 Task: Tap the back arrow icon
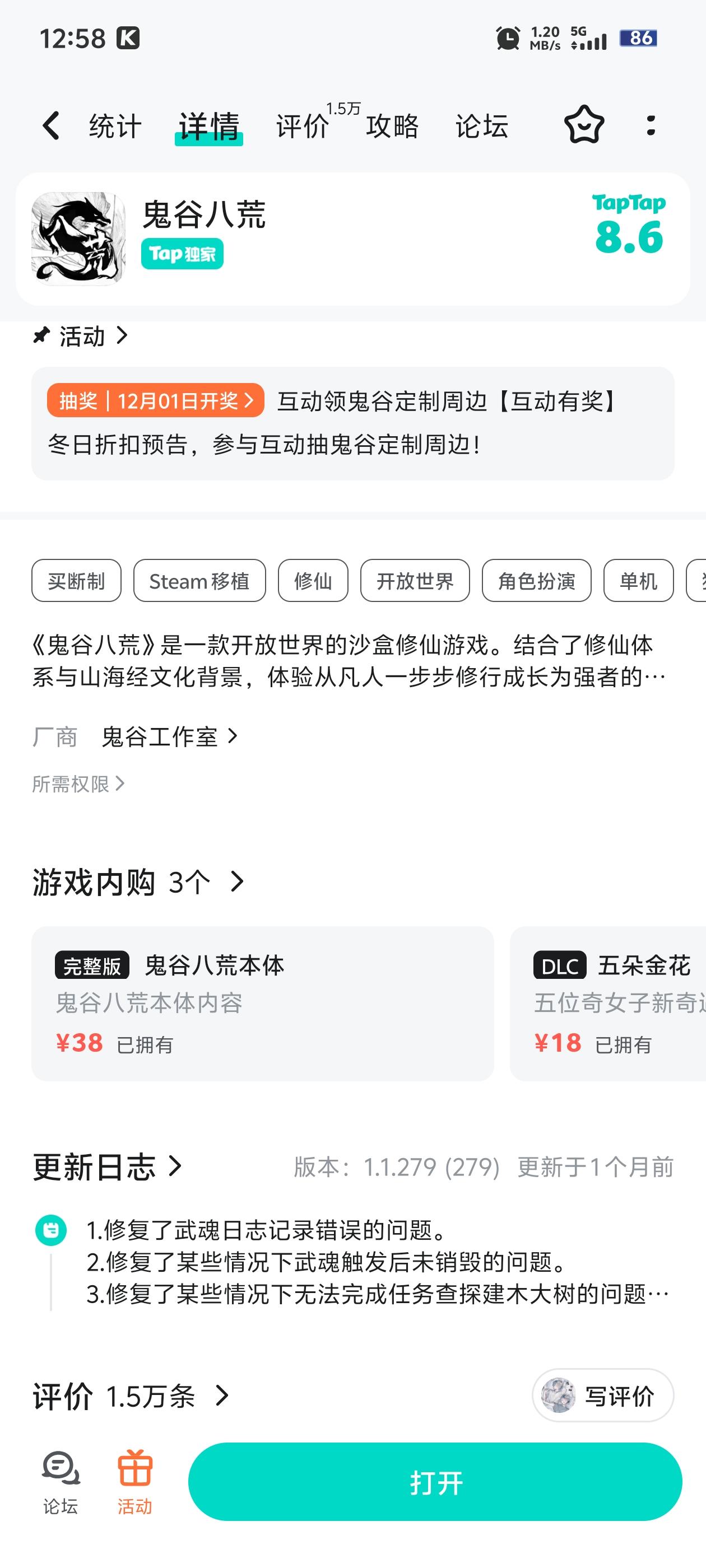point(51,126)
